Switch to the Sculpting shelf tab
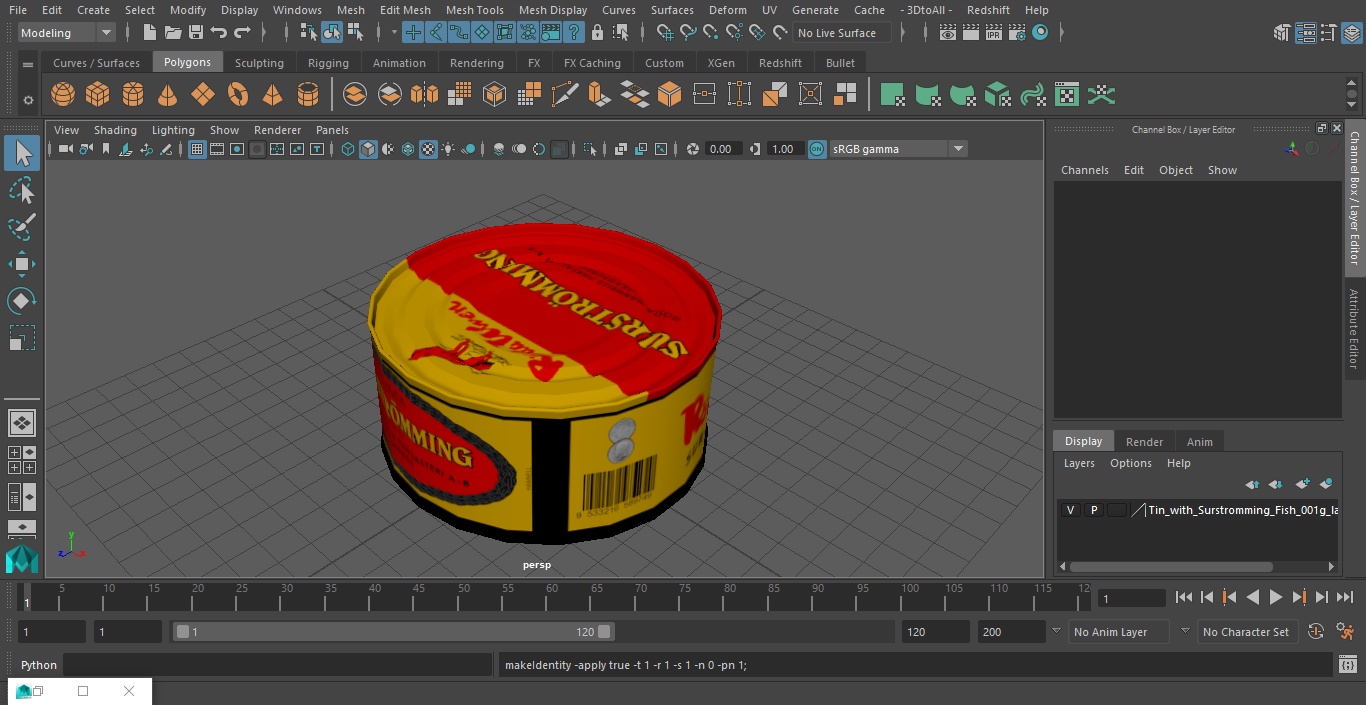This screenshot has width=1366, height=705. pos(259,62)
